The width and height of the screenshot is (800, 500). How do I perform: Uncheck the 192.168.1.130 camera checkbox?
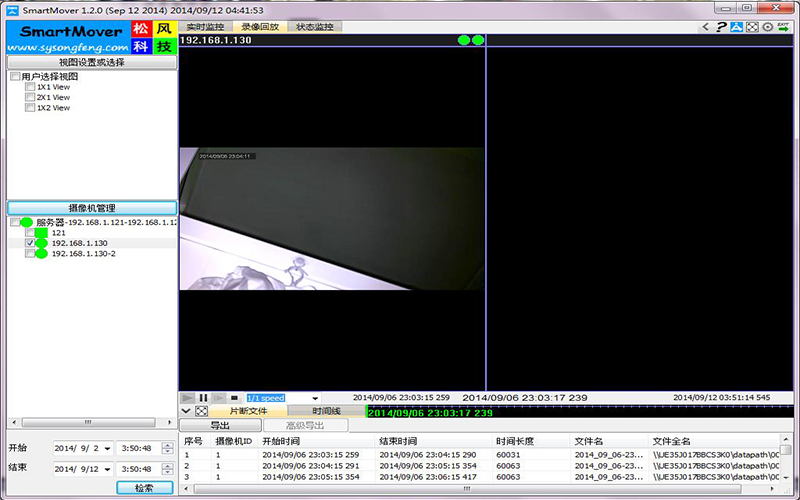pyautogui.click(x=30, y=243)
